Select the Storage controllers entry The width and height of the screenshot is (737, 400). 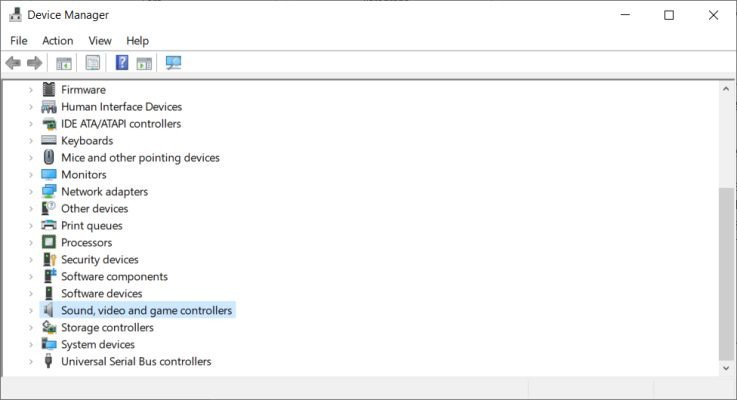click(x=107, y=328)
